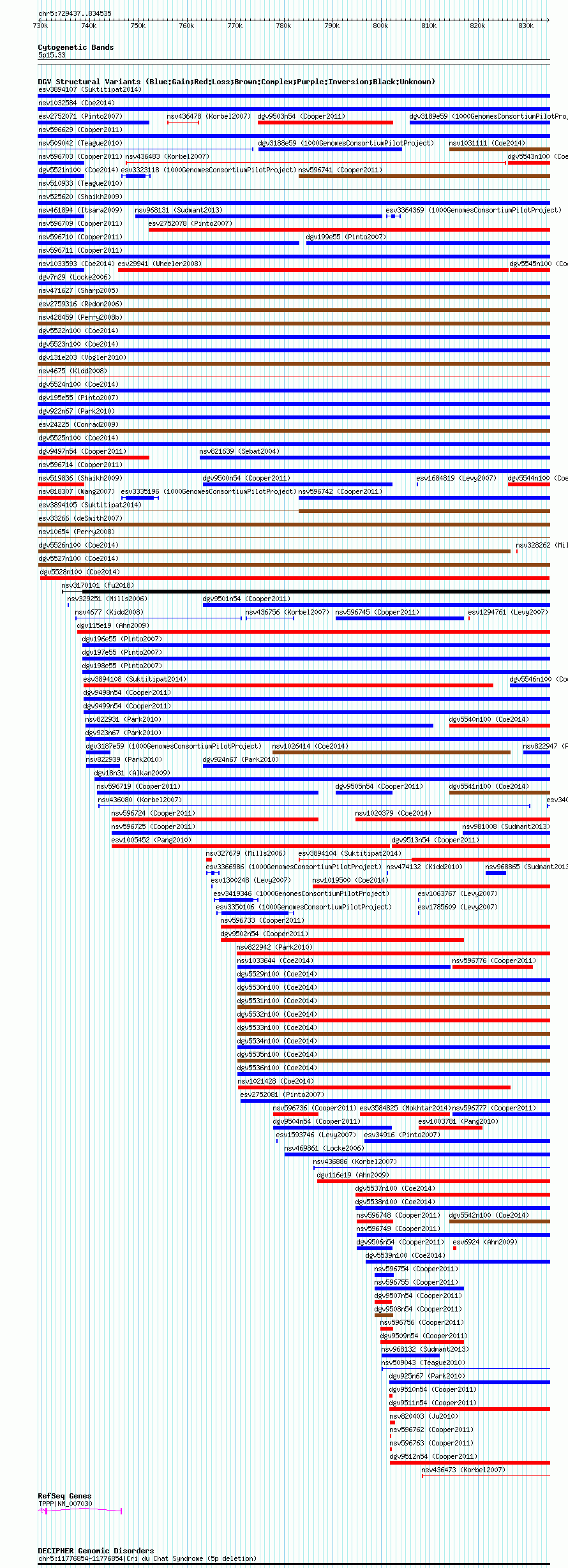Click nsv821639 (Sebat2004) label
Screen dimensions: 568x1568
click(239, 451)
